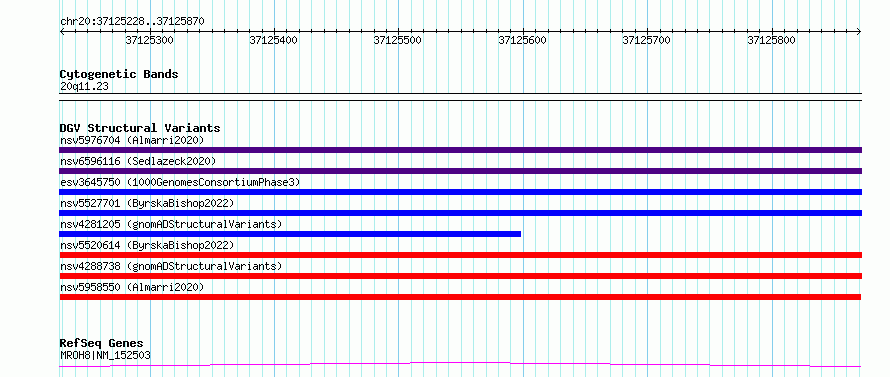Click the purple nsv5976704 variant bar
890x377 pixels.
[x=460, y=150]
